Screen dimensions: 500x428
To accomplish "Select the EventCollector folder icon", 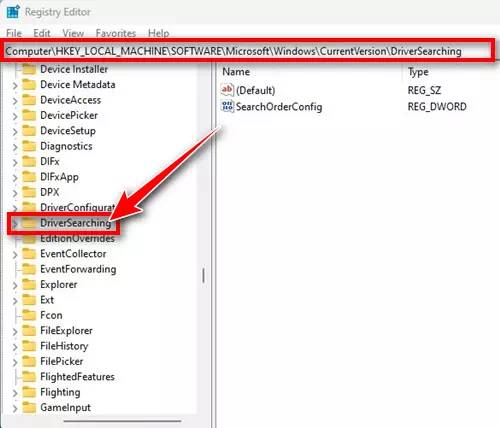I will pos(29,254).
